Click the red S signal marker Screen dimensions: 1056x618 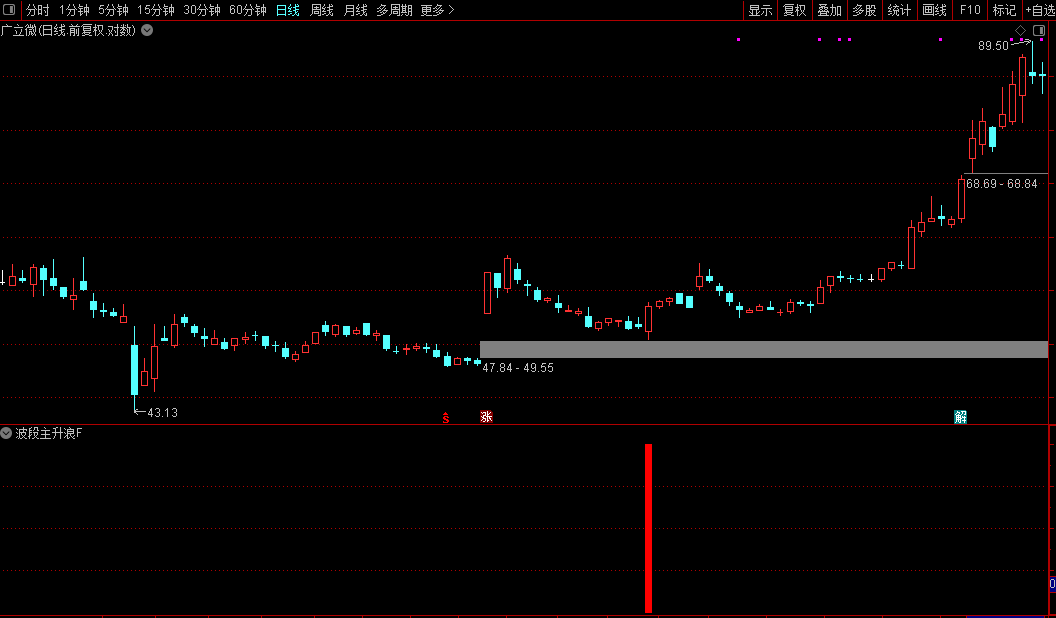[446, 418]
